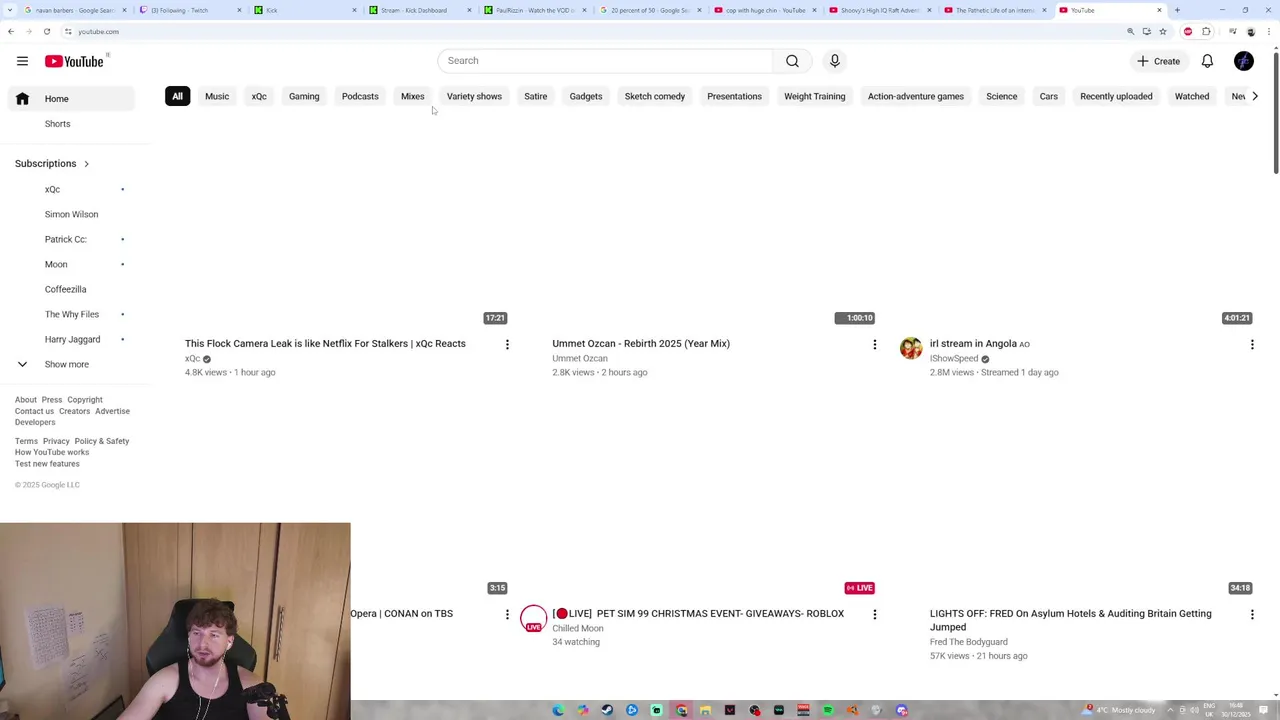
Task: Select the Podcasts filter chip
Action: (360, 97)
